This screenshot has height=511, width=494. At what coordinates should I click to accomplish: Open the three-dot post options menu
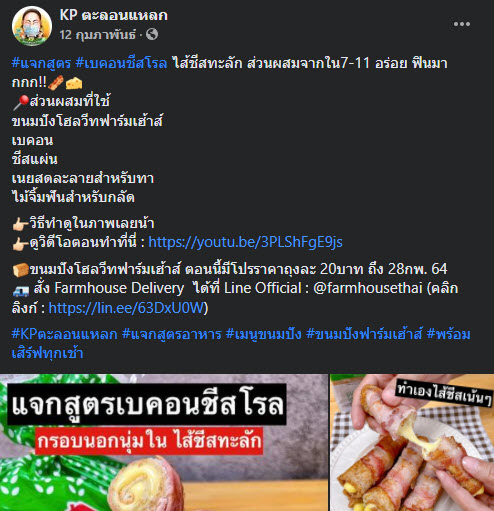462,24
